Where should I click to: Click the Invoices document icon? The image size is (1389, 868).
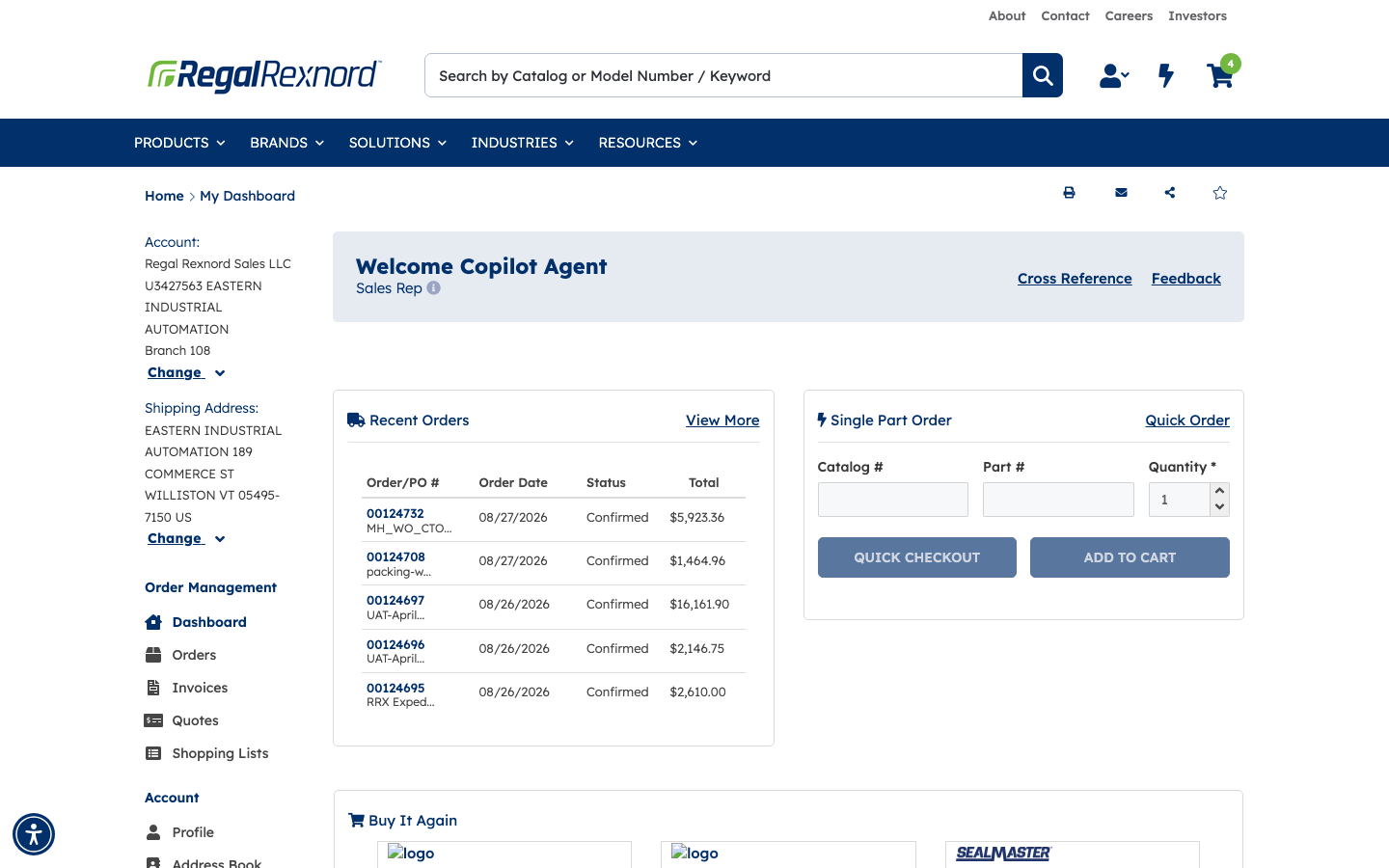[x=153, y=688]
